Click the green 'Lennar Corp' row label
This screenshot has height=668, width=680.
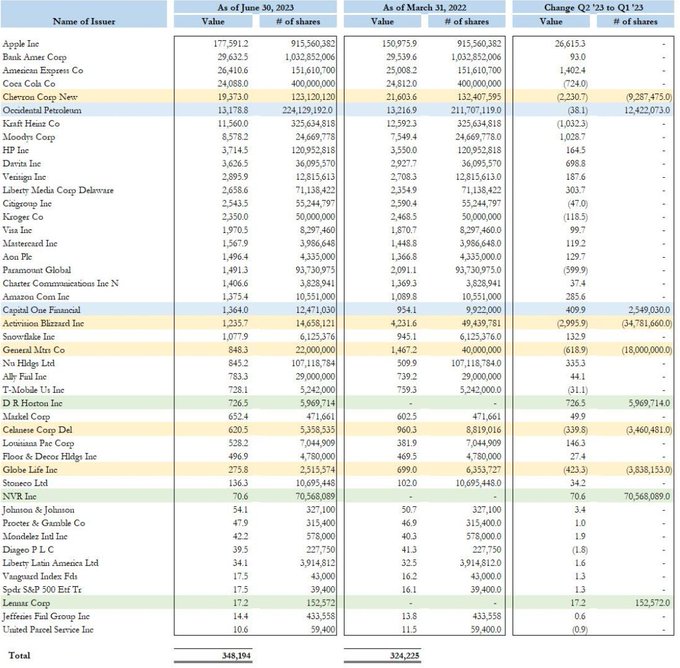pyautogui.click(x=26, y=603)
